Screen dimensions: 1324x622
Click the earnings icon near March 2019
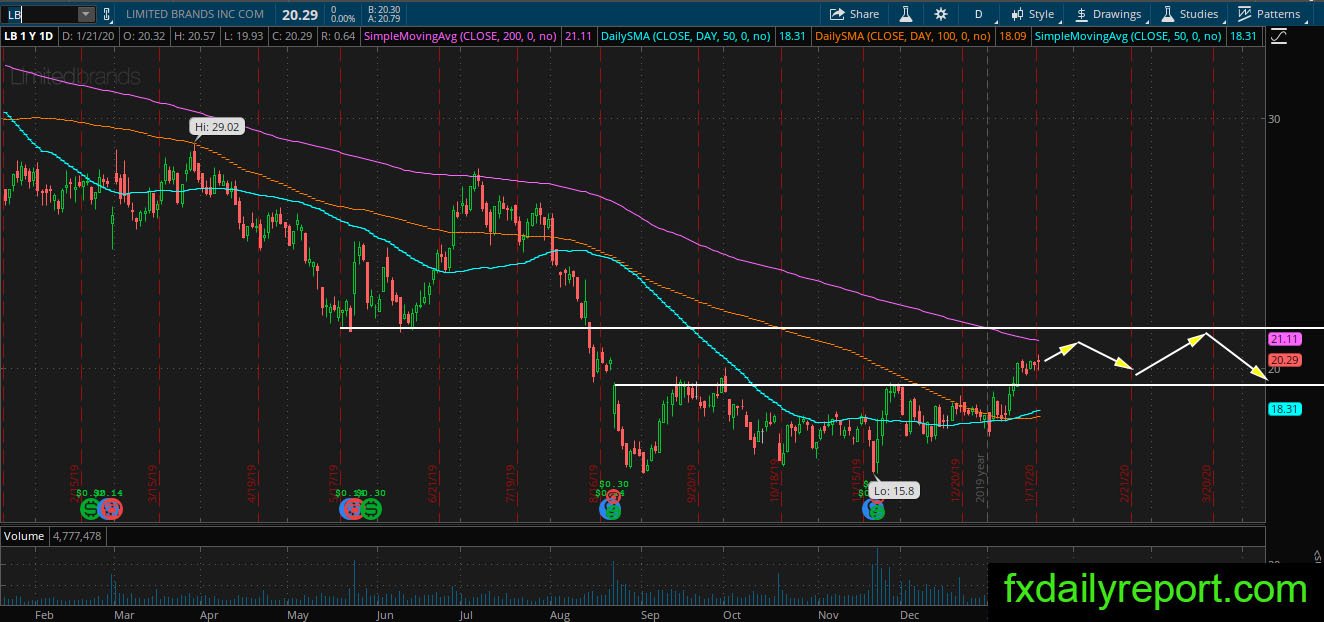(x=111, y=509)
